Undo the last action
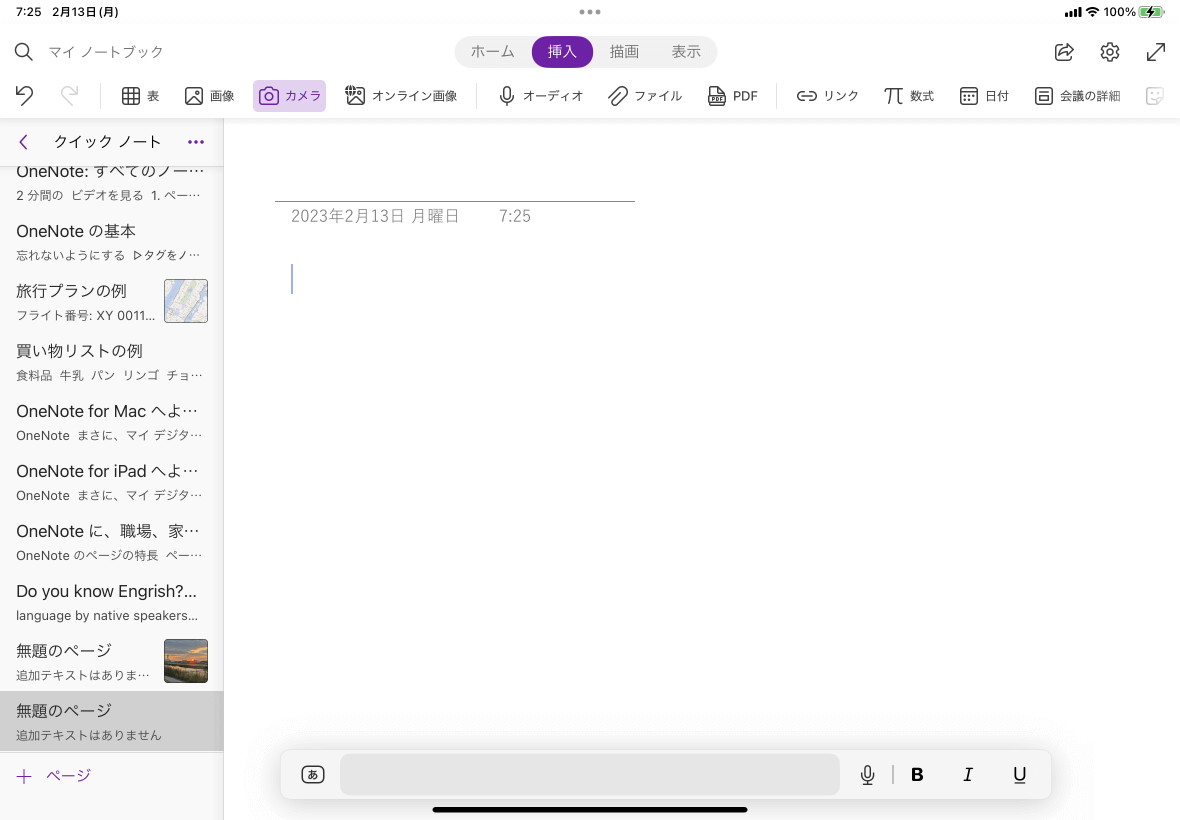The image size is (1180, 820). (24, 96)
